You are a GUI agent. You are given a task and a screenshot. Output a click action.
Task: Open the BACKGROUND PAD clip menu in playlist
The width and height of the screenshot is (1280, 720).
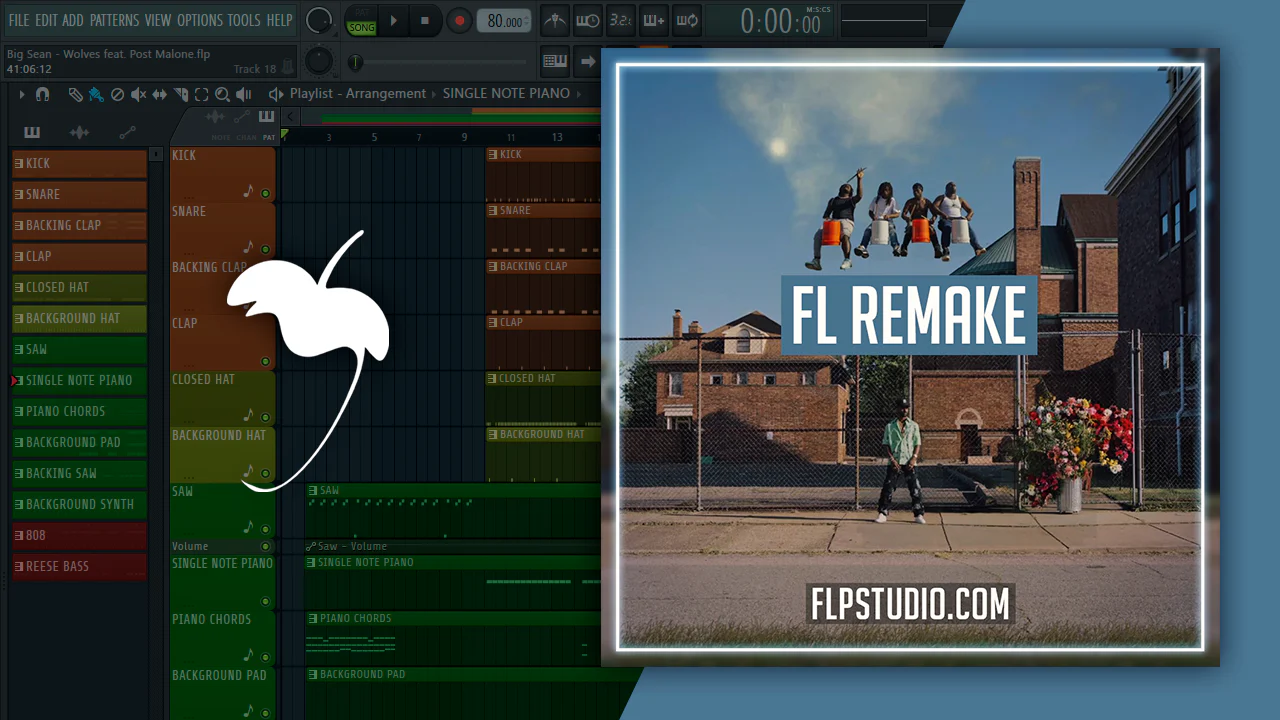313,675
